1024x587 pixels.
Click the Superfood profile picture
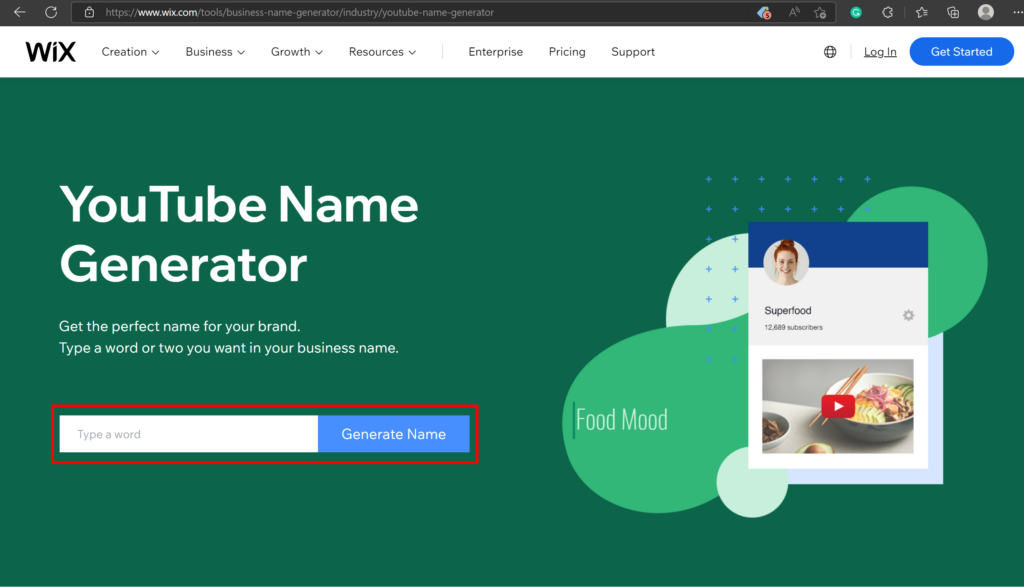[x=786, y=262]
